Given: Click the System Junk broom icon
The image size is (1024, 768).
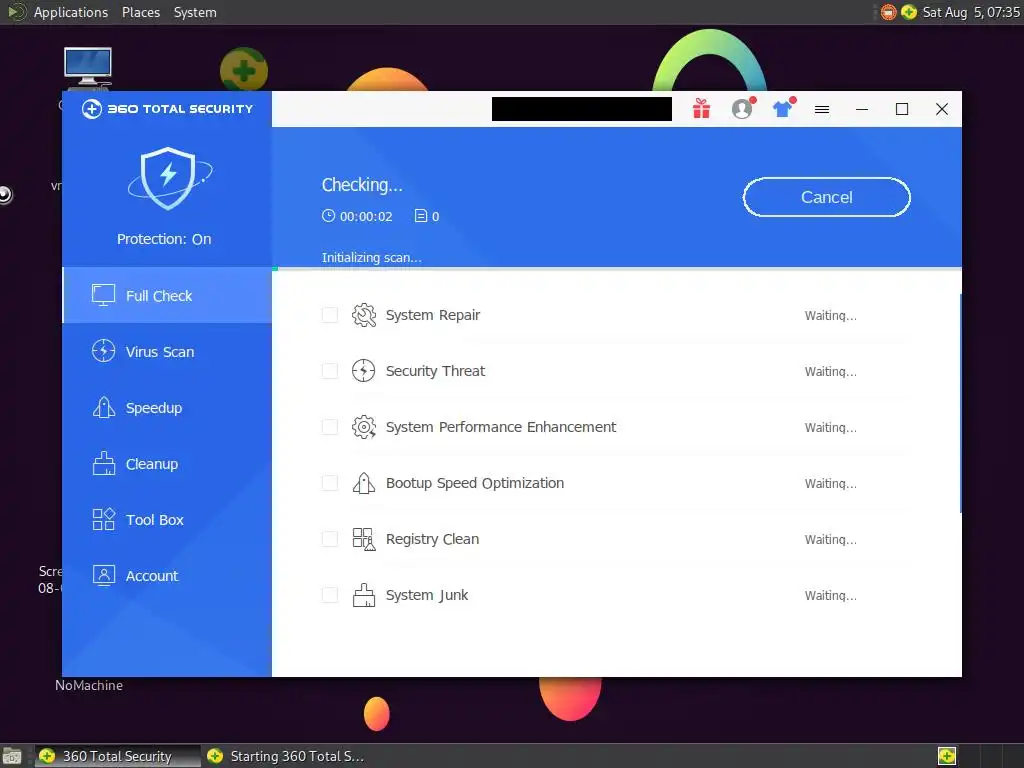Looking at the screenshot, I should 364,595.
